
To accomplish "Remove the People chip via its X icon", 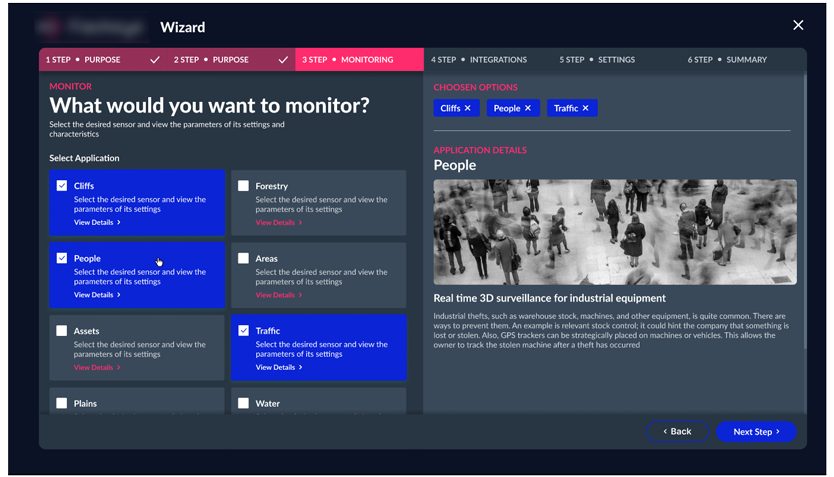I will (x=528, y=108).
